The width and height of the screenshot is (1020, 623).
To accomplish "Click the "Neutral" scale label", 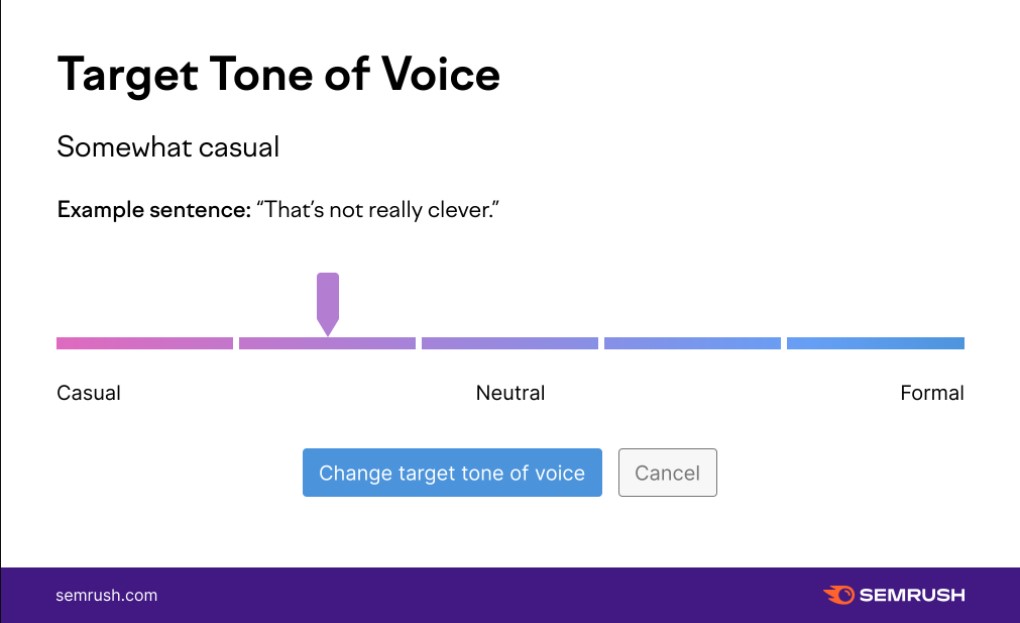I will tap(510, 393).
